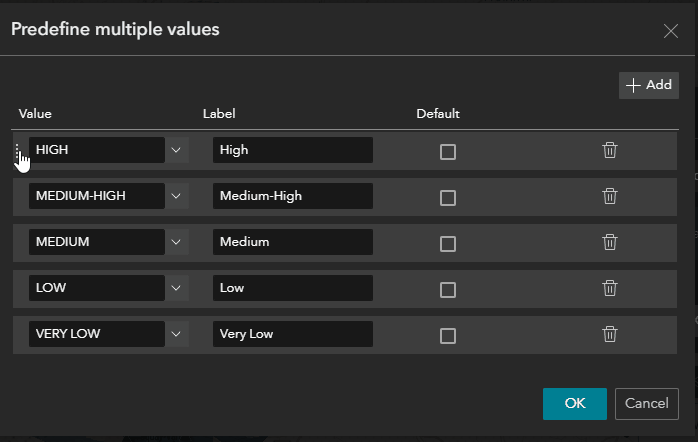Delete the MEDIUM-HIGH value row
Image resolution: width=698 pixels, height=442 pixels.
[610, 196]
